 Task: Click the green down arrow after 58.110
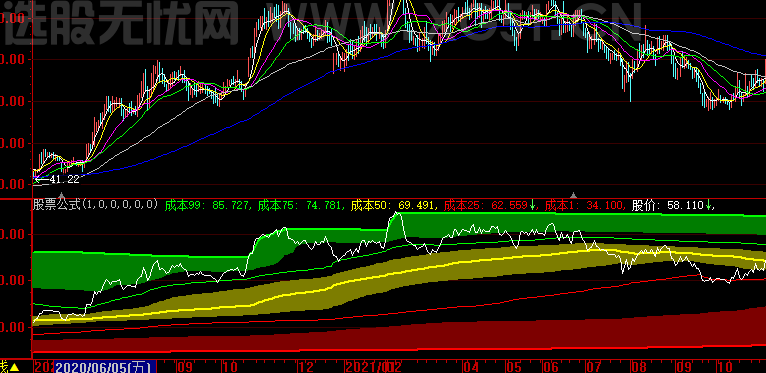(708, 205)
